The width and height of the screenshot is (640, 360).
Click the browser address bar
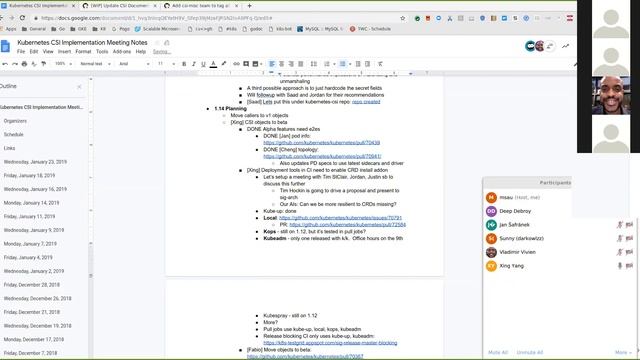[216, 18]
